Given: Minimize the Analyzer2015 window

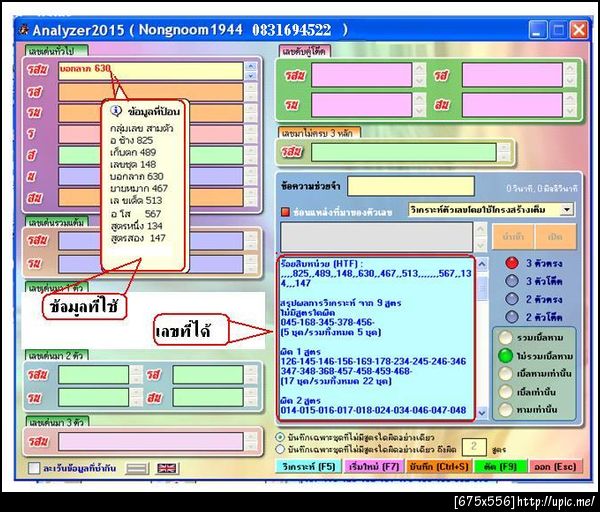Looking at the screenshot, I should coord(538,30).
